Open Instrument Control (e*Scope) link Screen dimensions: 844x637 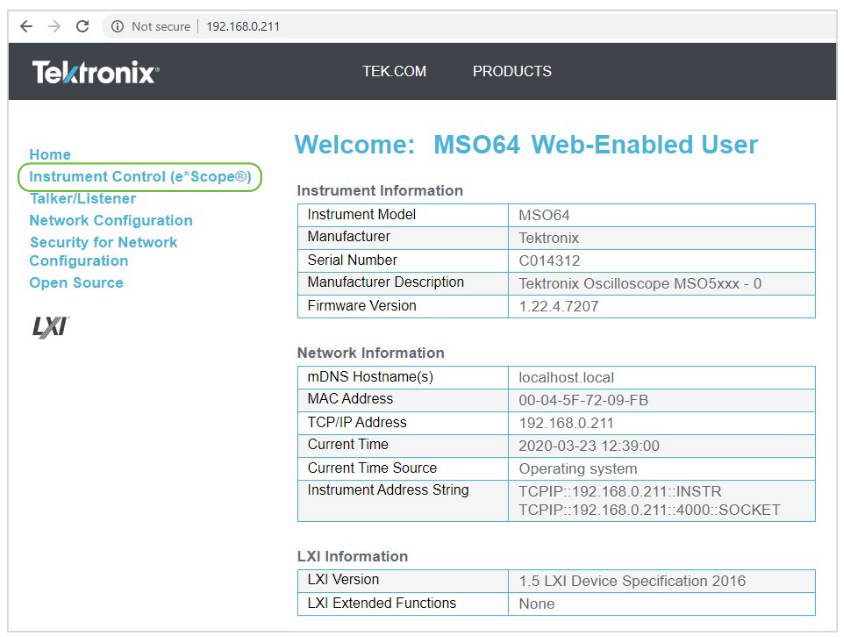point(140,177)
